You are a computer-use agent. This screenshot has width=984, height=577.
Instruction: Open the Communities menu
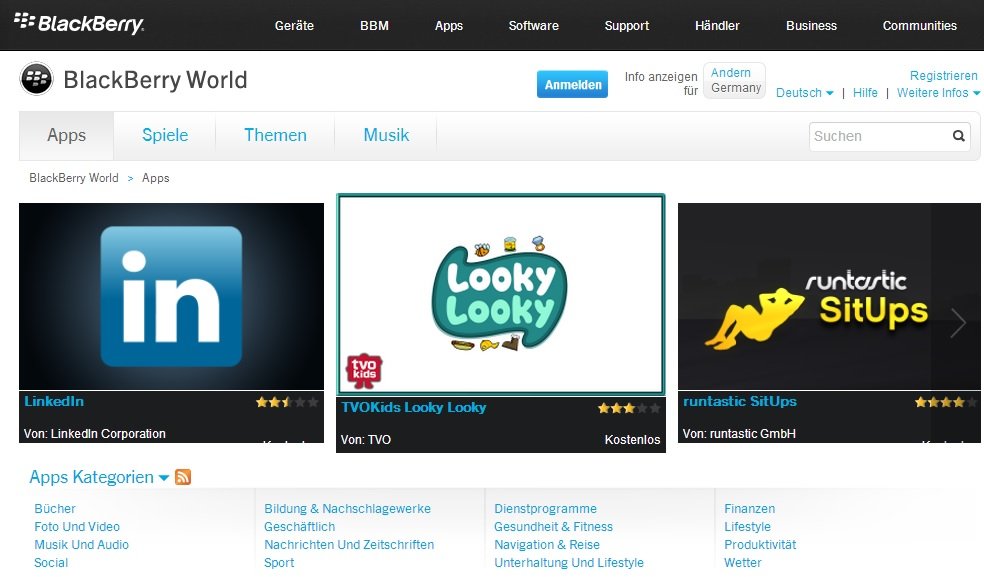[x=919, y=26]
